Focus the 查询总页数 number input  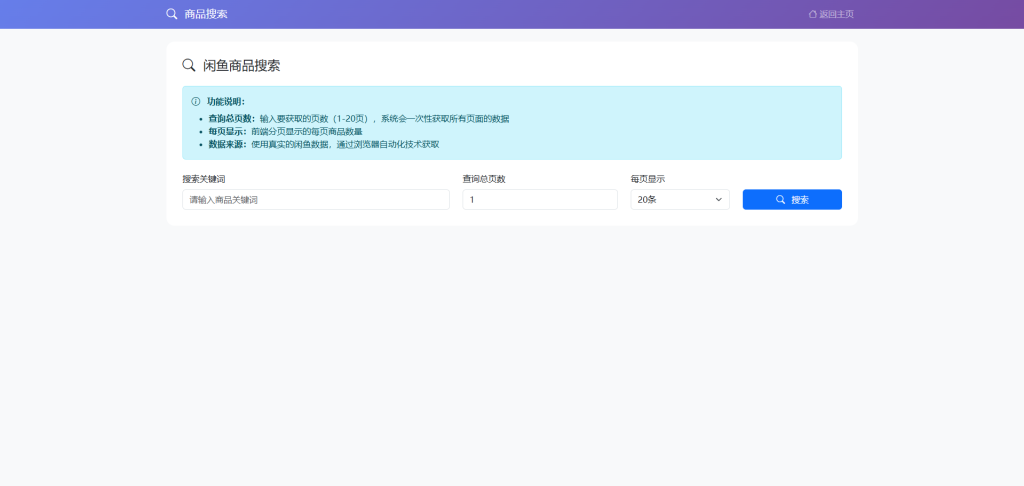pos(540,200)
